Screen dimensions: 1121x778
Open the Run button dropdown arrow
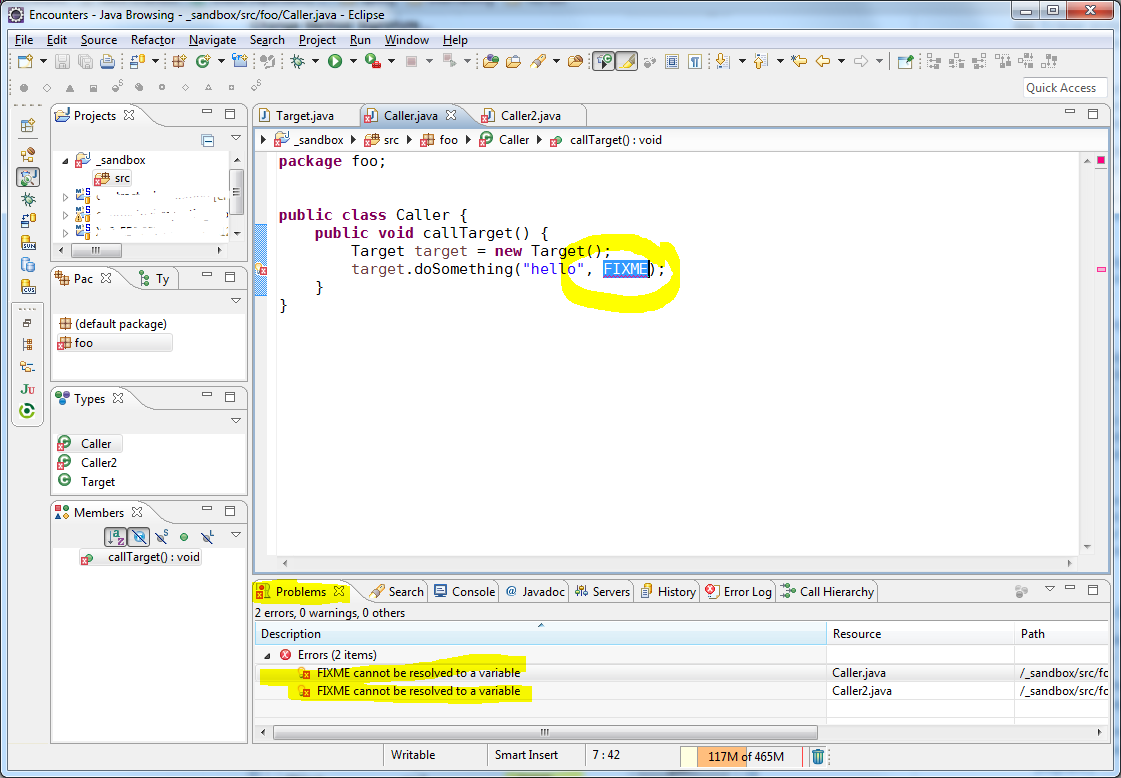(x=352, y=62)
